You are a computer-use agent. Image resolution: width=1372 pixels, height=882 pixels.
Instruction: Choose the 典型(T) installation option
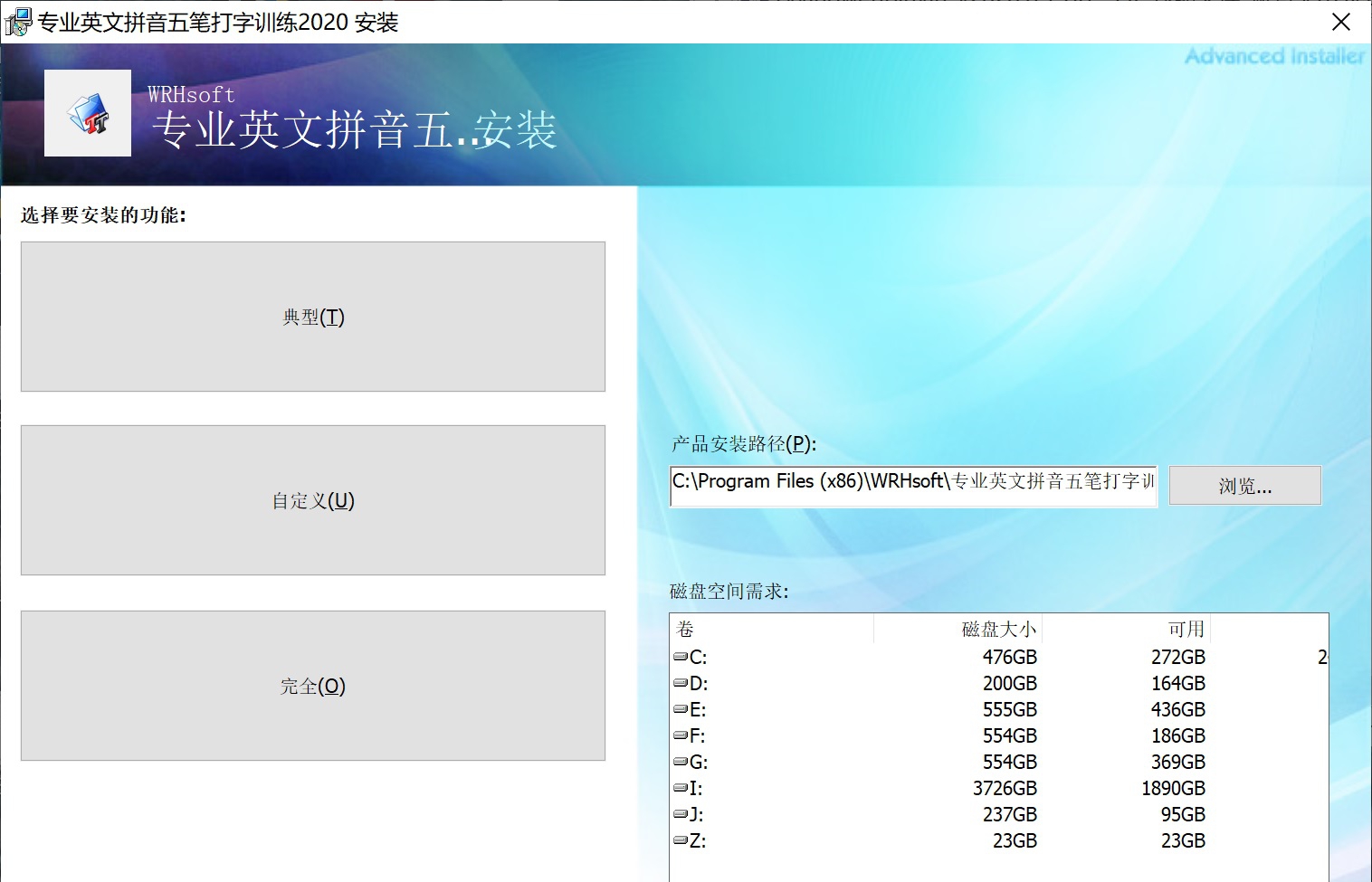point(312,317)
